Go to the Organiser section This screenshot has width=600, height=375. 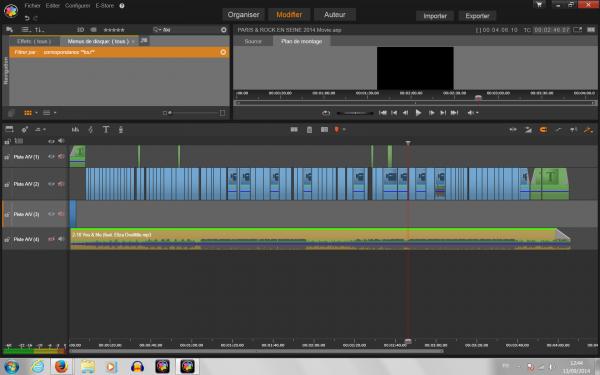243,15
